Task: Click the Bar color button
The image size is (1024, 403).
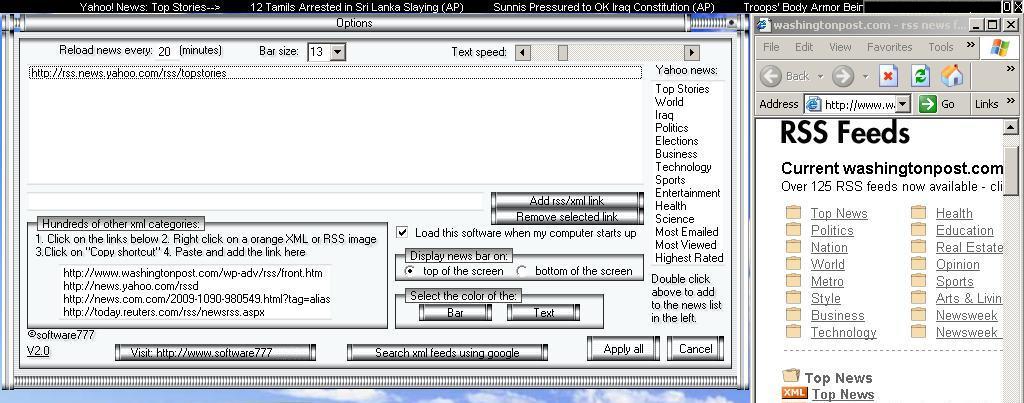Action: (x=455, y=313)
